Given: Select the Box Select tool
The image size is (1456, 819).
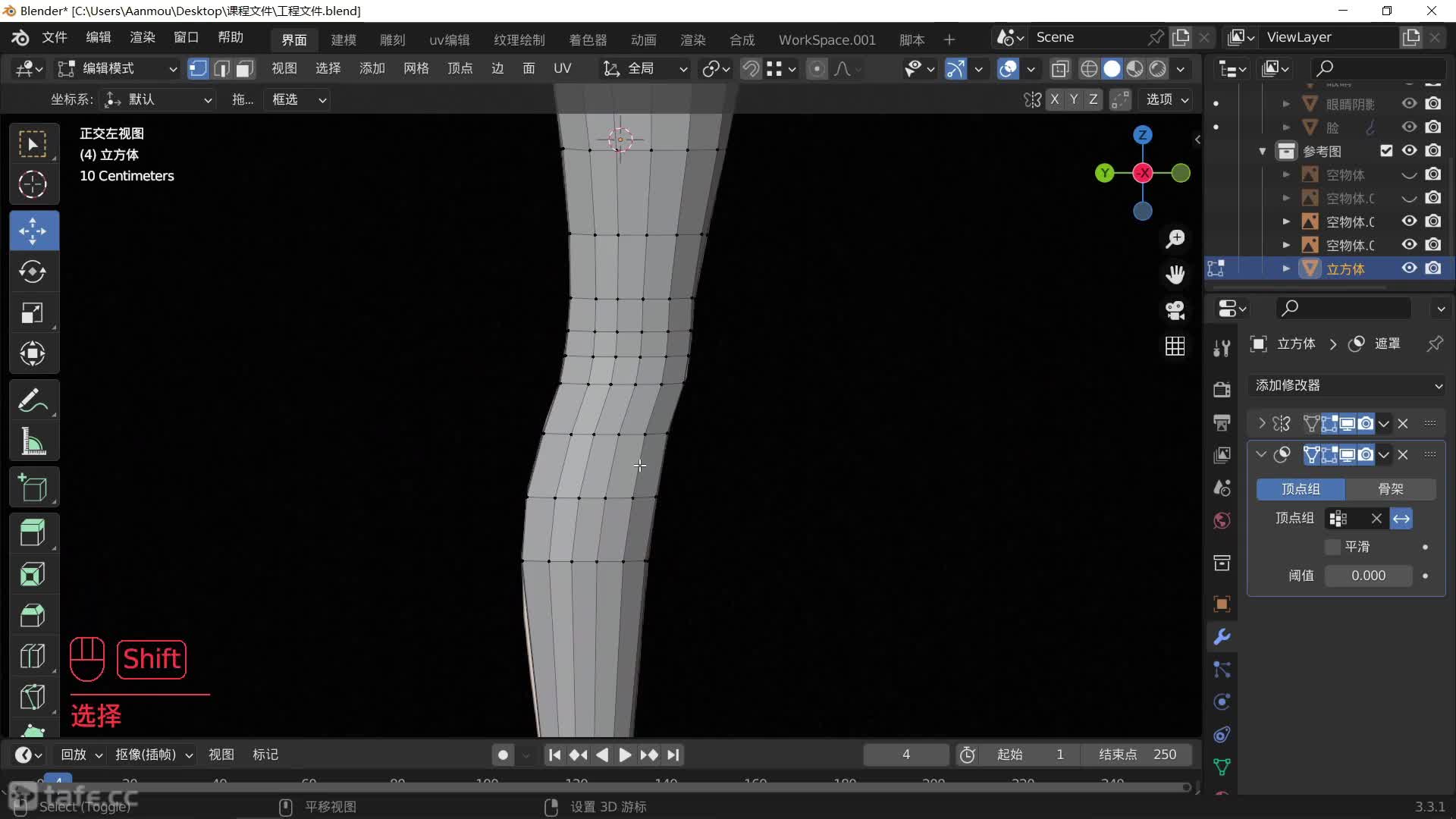Looking at the screenshot, I should (33, 144).
